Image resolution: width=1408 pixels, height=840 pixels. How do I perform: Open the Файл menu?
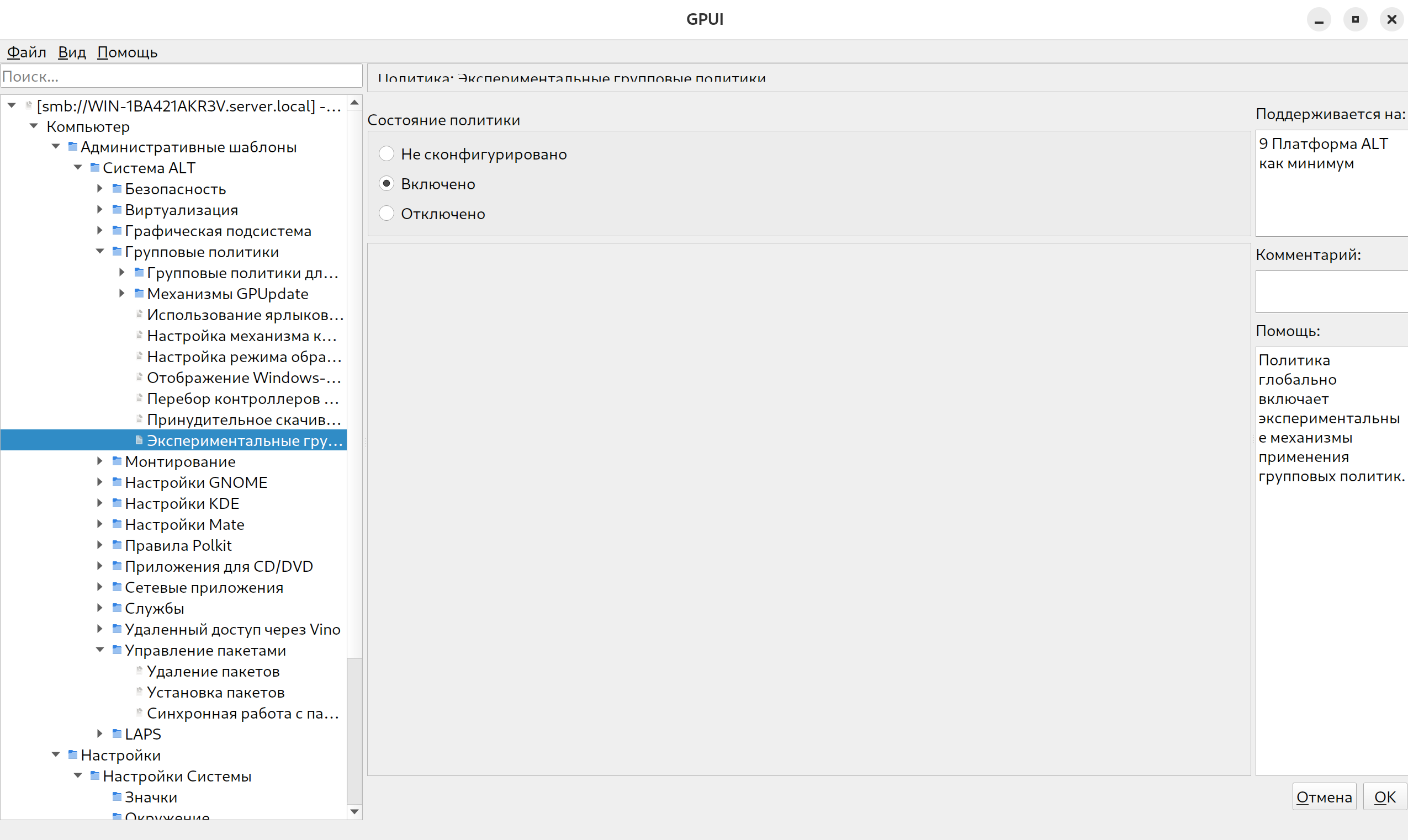click(x=26, y=52)
